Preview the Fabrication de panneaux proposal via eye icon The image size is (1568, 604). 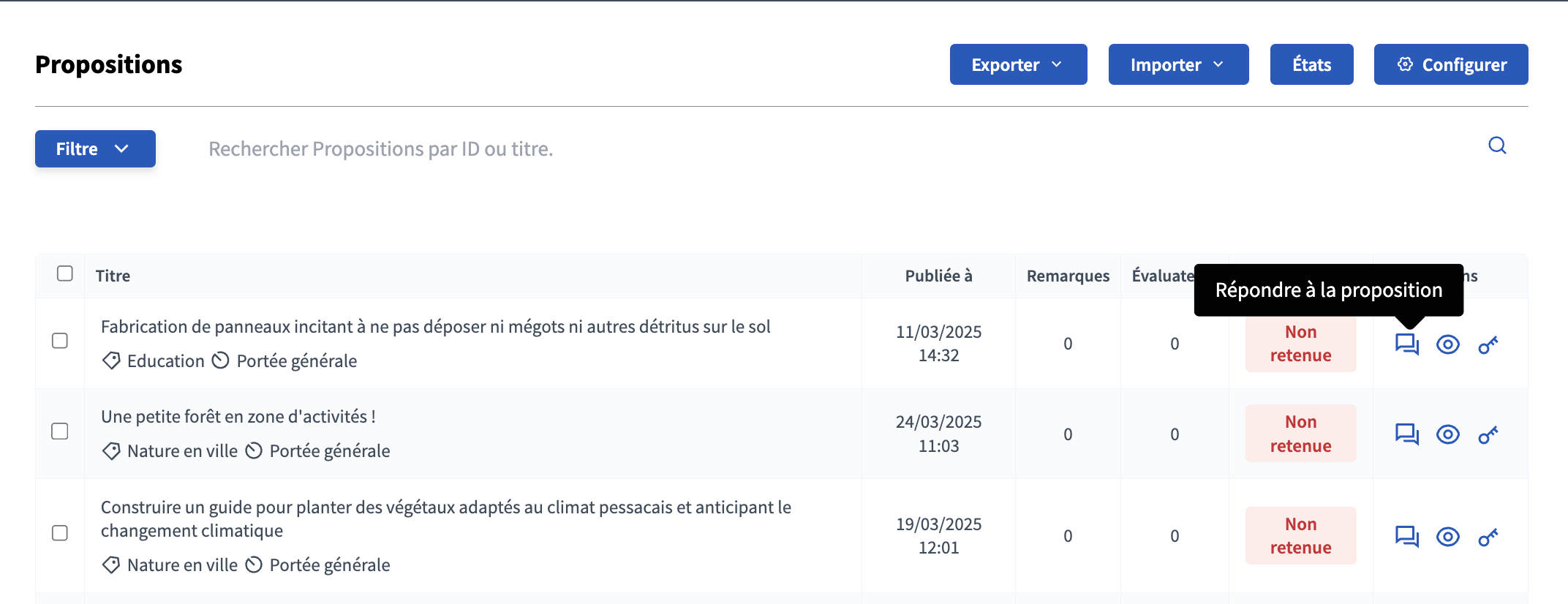coord(1447,344)
